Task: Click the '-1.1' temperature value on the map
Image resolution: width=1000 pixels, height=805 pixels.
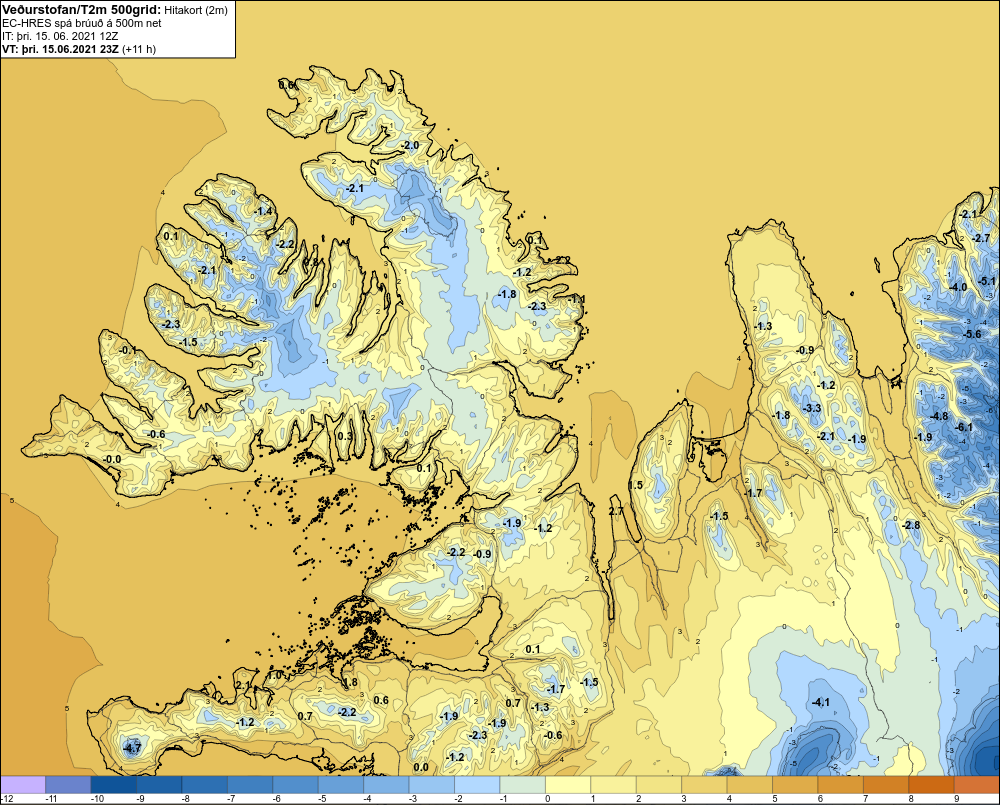Action: [577, 299]
